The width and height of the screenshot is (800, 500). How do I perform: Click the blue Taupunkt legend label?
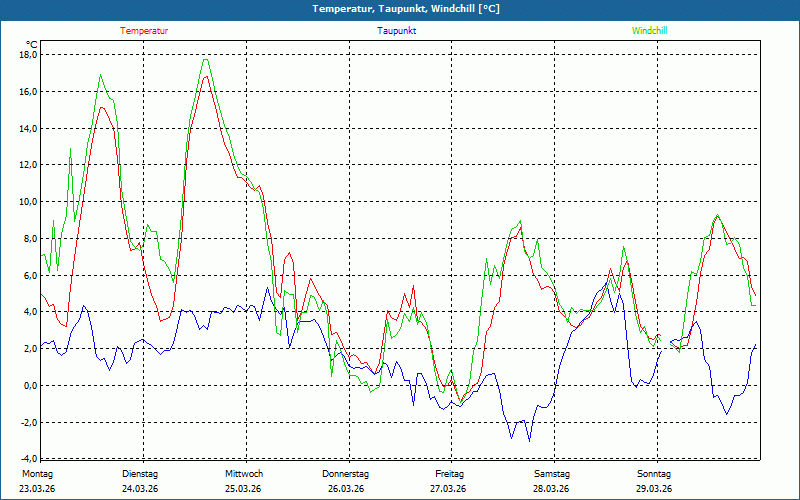tap(396, 31)
